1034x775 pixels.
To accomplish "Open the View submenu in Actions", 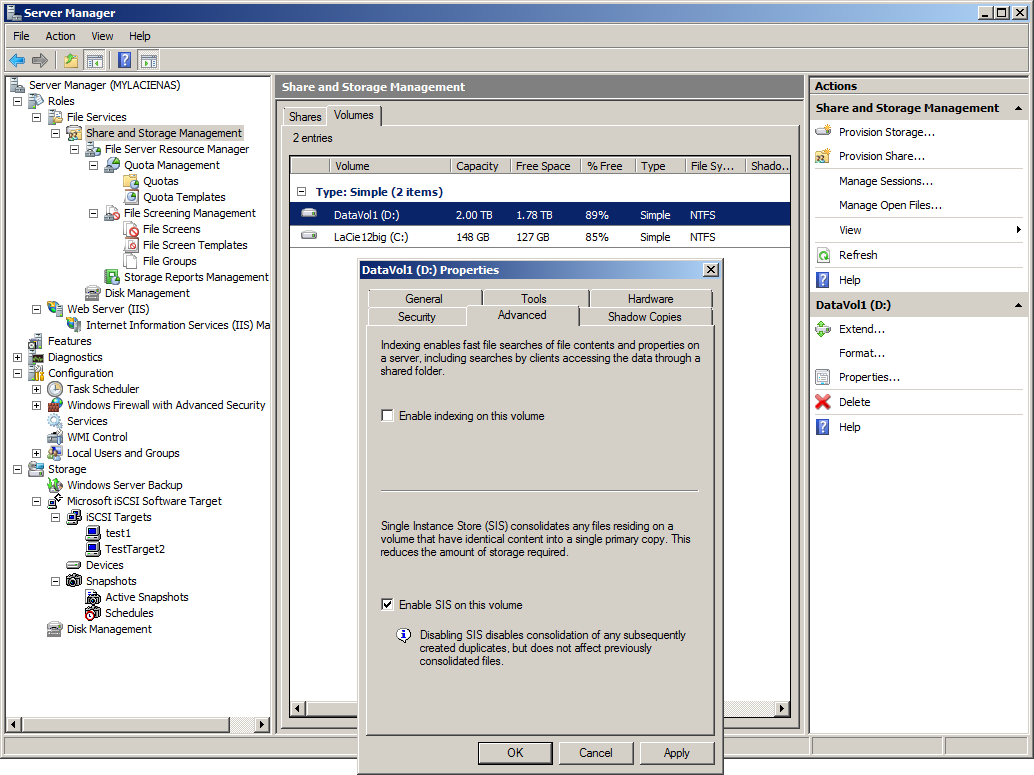I will click(920, 230).
